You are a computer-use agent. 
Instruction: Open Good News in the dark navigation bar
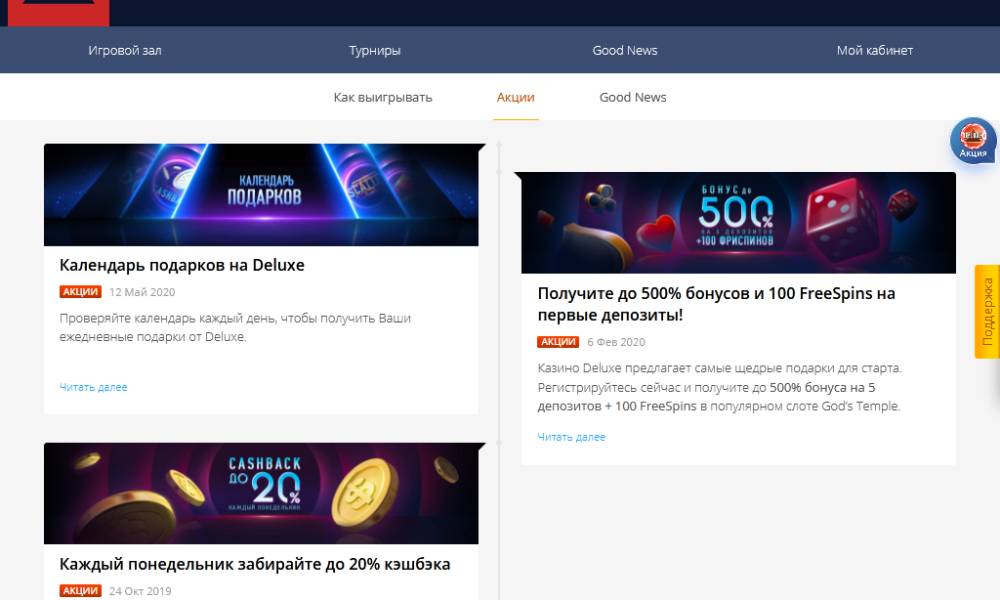coord(625,50)
